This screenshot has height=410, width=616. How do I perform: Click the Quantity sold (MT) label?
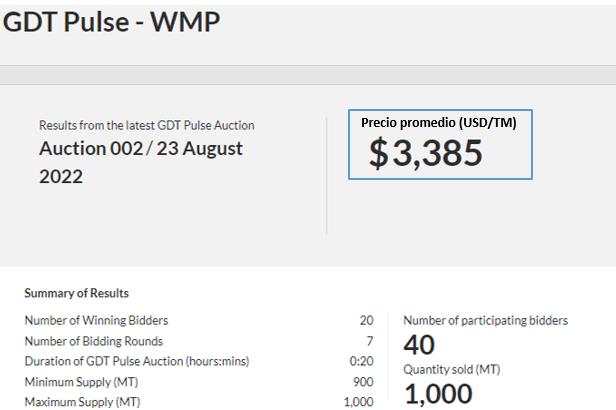click(451, 369)
